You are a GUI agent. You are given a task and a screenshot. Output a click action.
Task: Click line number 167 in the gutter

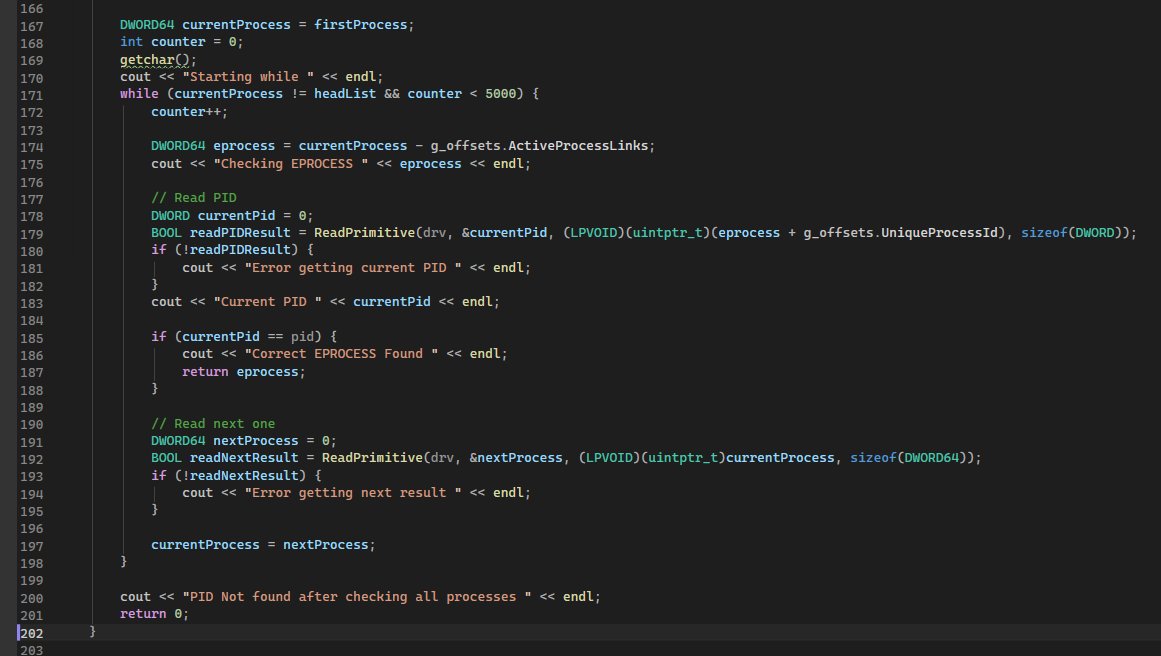pos(31,26)
